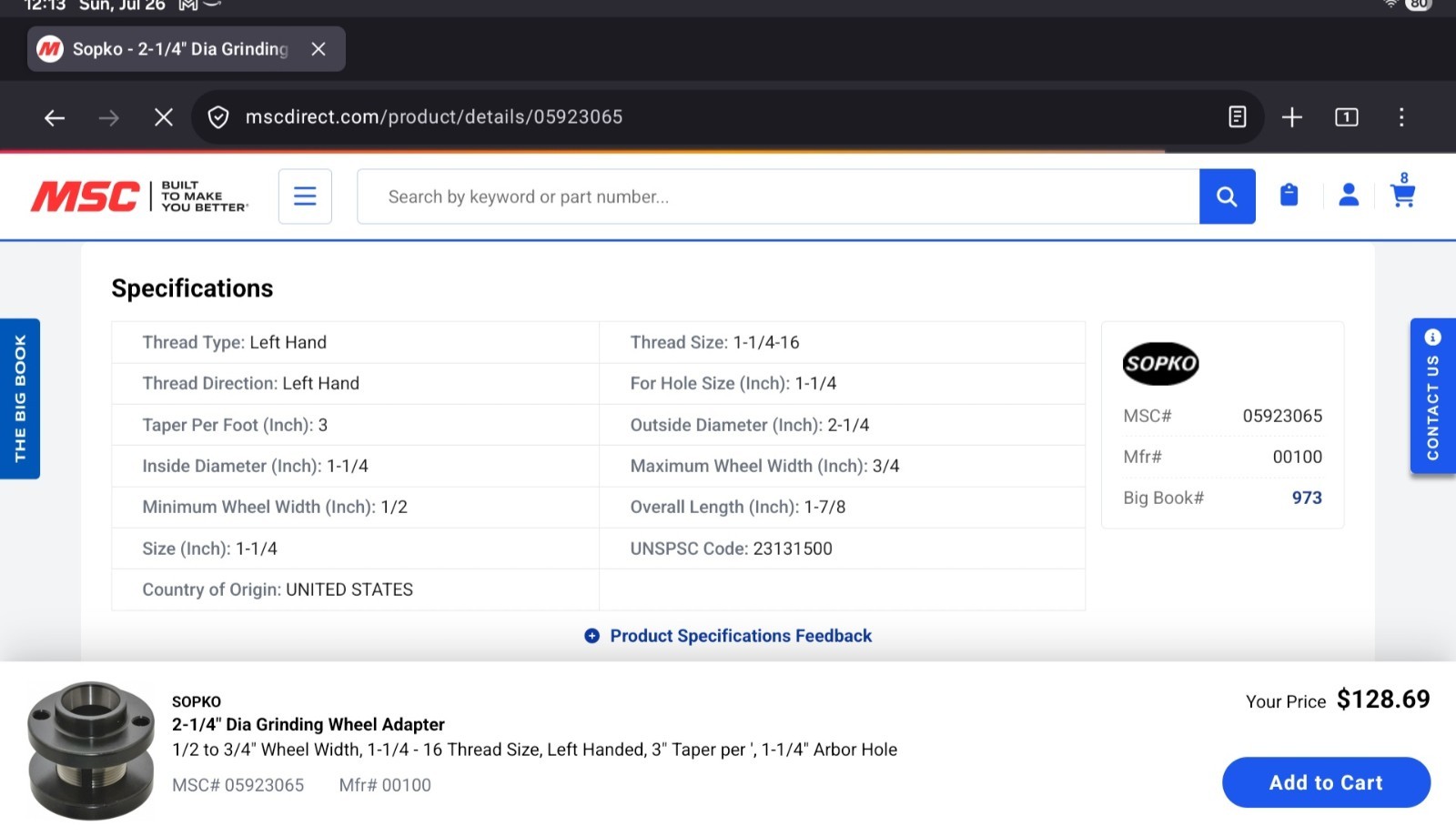Open Product Specifications Feedback link

741,636
